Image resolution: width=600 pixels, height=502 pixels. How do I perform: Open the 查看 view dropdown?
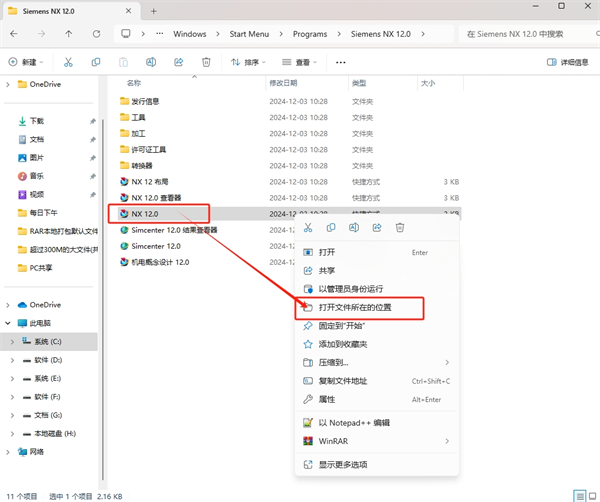(302, 62)
